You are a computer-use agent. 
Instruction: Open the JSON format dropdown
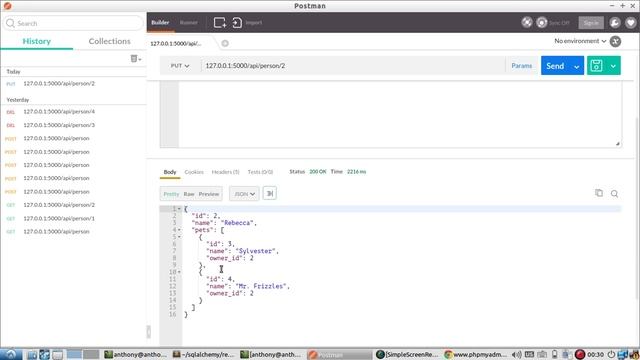(x=244, y=194)
